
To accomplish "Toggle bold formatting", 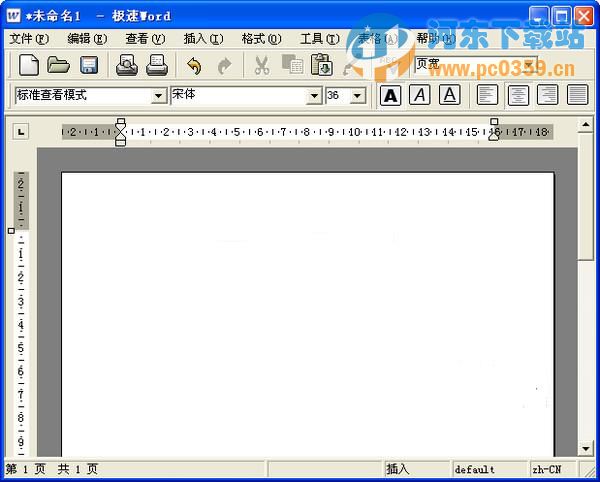I will pos(390,95).
